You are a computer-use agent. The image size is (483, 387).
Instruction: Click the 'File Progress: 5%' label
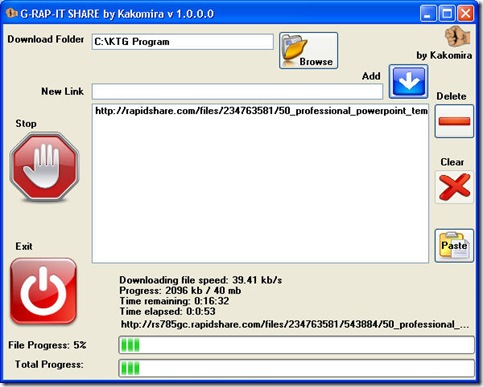(x=47, y=345)
